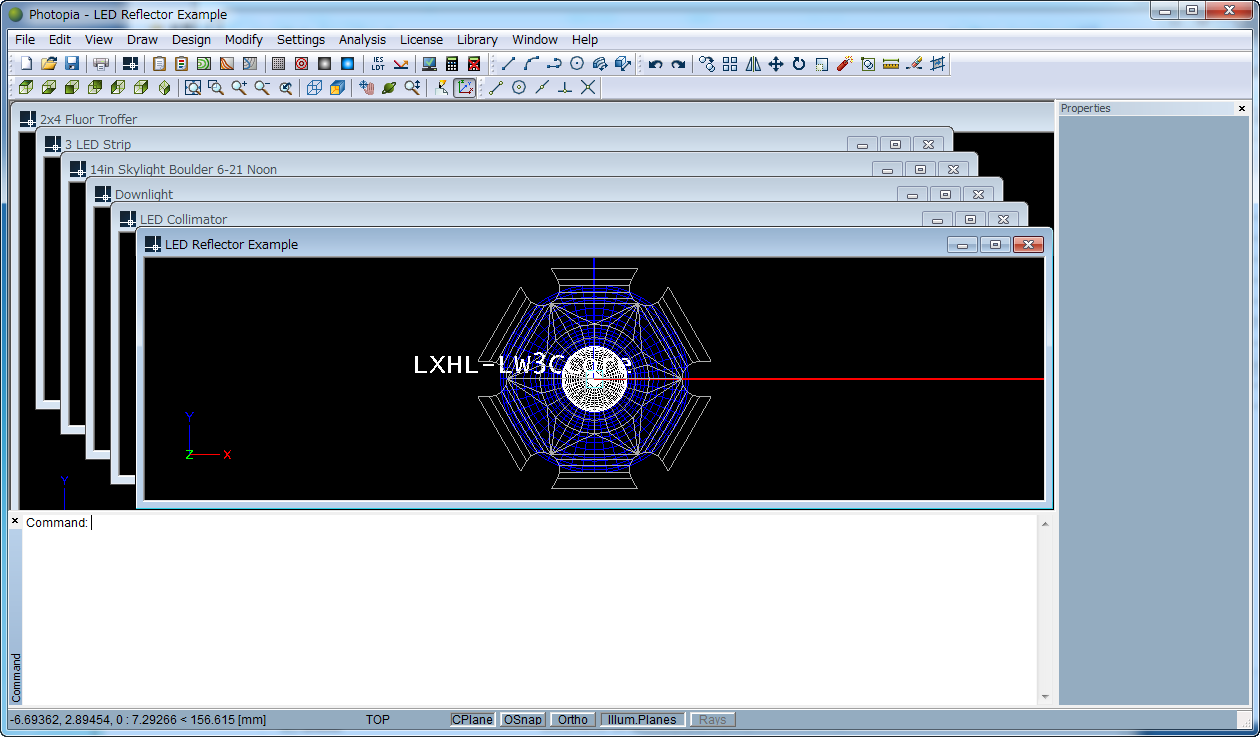The image size is (1260, 737).
Task: Select the Arc draw tool
Action: [531, 64]
